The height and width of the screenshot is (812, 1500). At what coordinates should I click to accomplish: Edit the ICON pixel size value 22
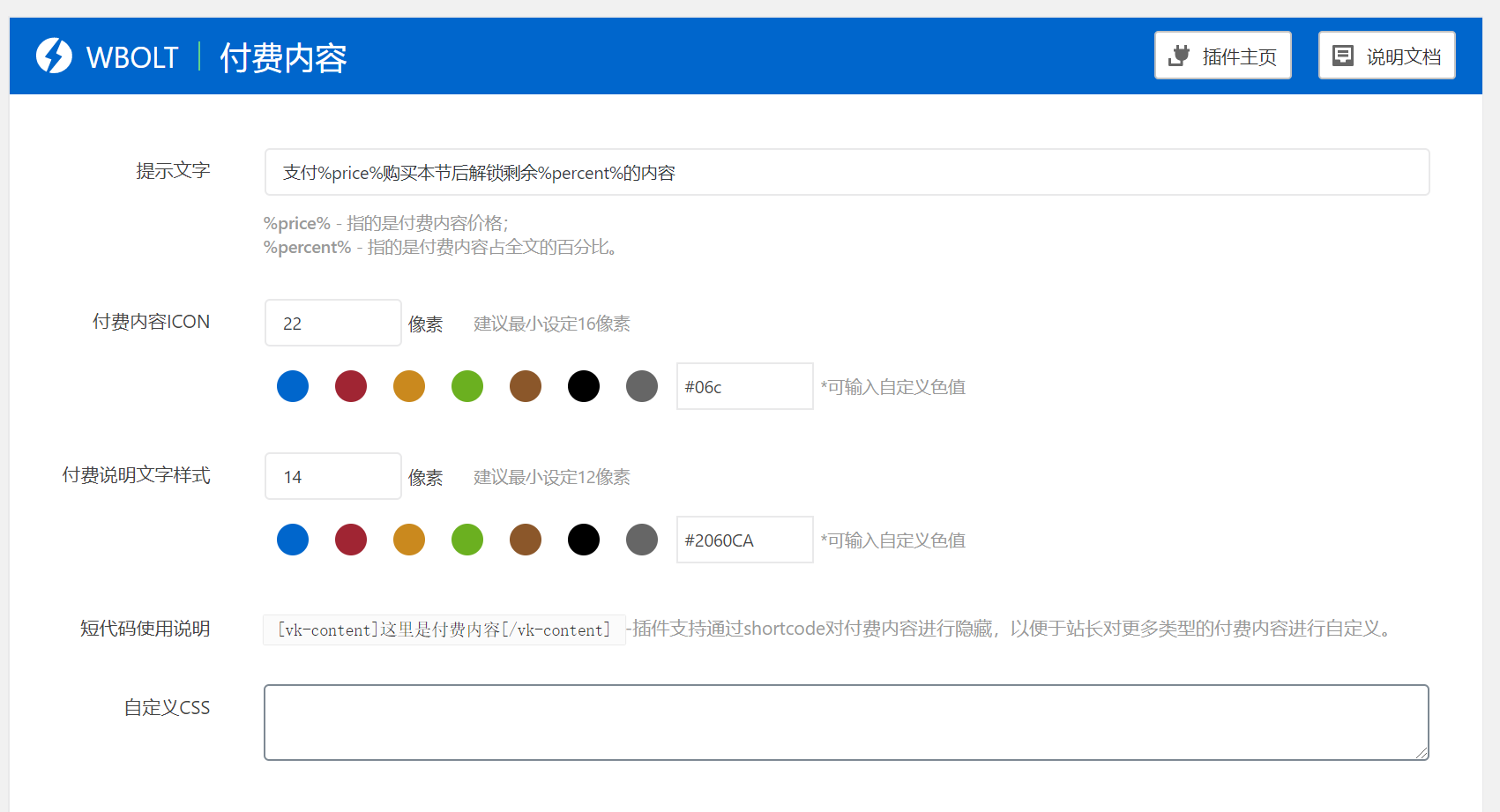(332, 323)
